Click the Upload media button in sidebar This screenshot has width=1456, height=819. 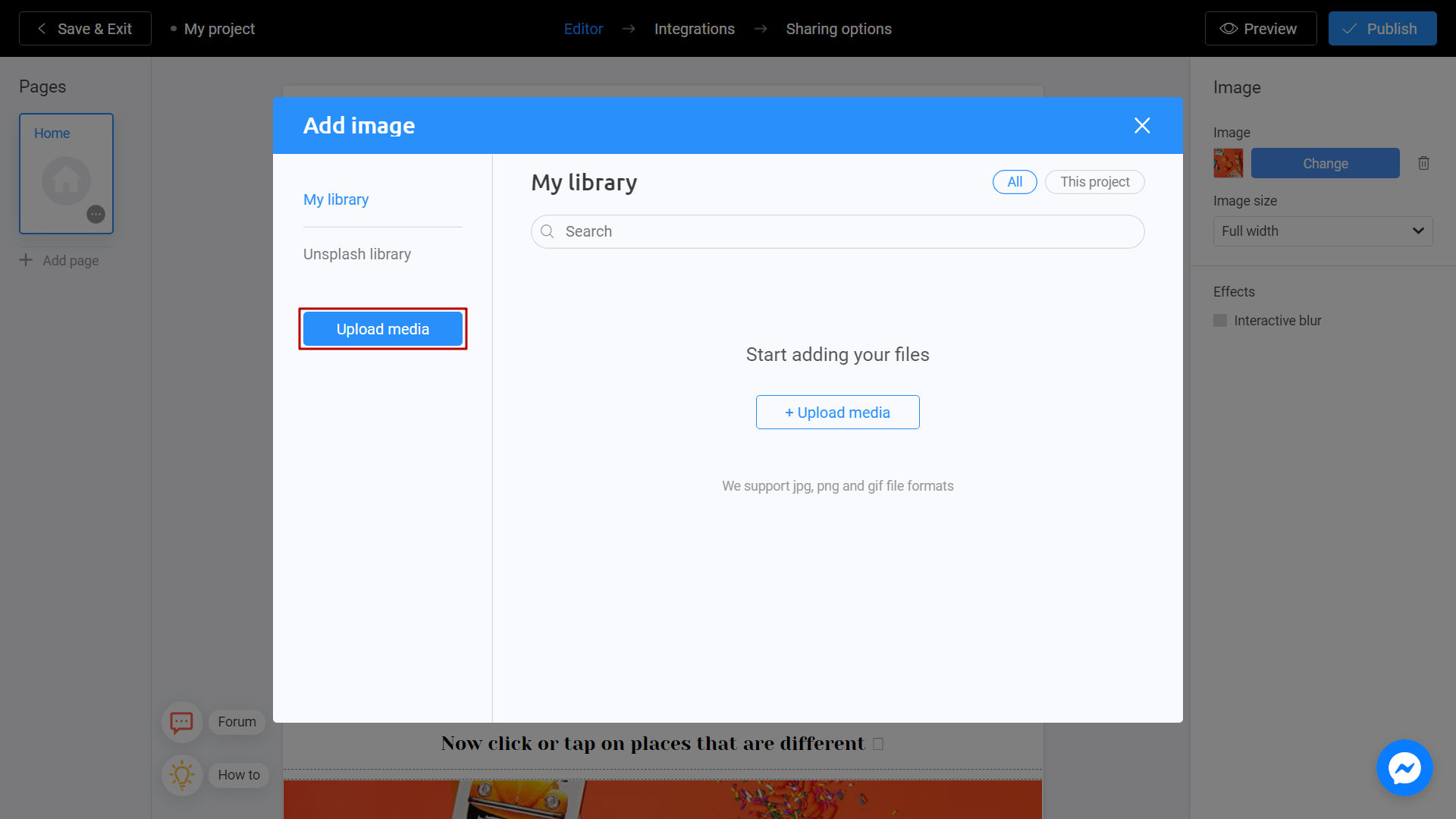point(383,329)
